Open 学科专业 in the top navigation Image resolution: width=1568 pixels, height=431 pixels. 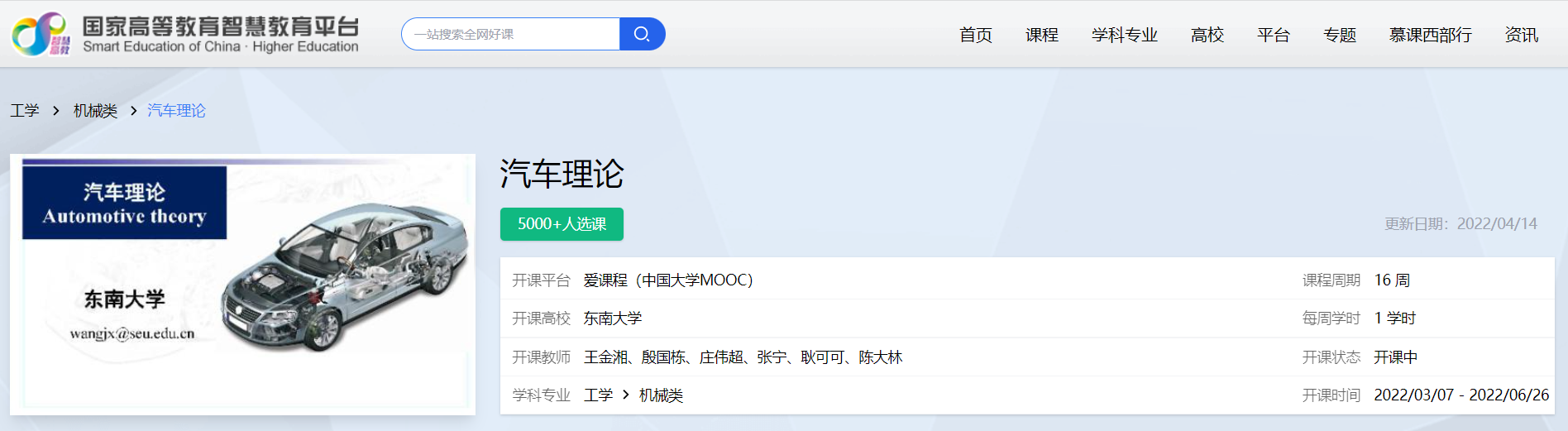tap(1124, 35)
